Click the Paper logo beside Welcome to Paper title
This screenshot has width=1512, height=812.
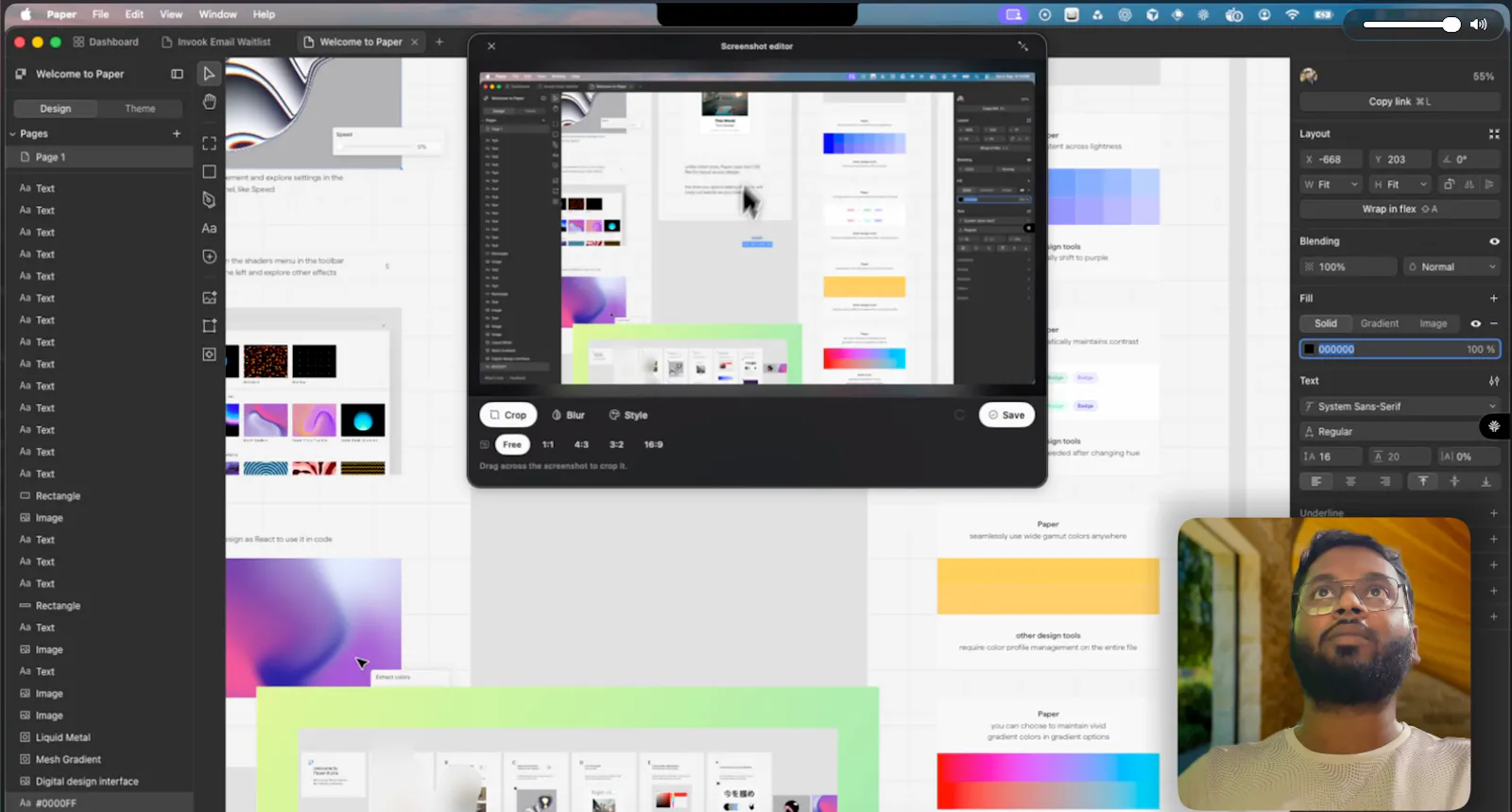(x=21, y=74)
